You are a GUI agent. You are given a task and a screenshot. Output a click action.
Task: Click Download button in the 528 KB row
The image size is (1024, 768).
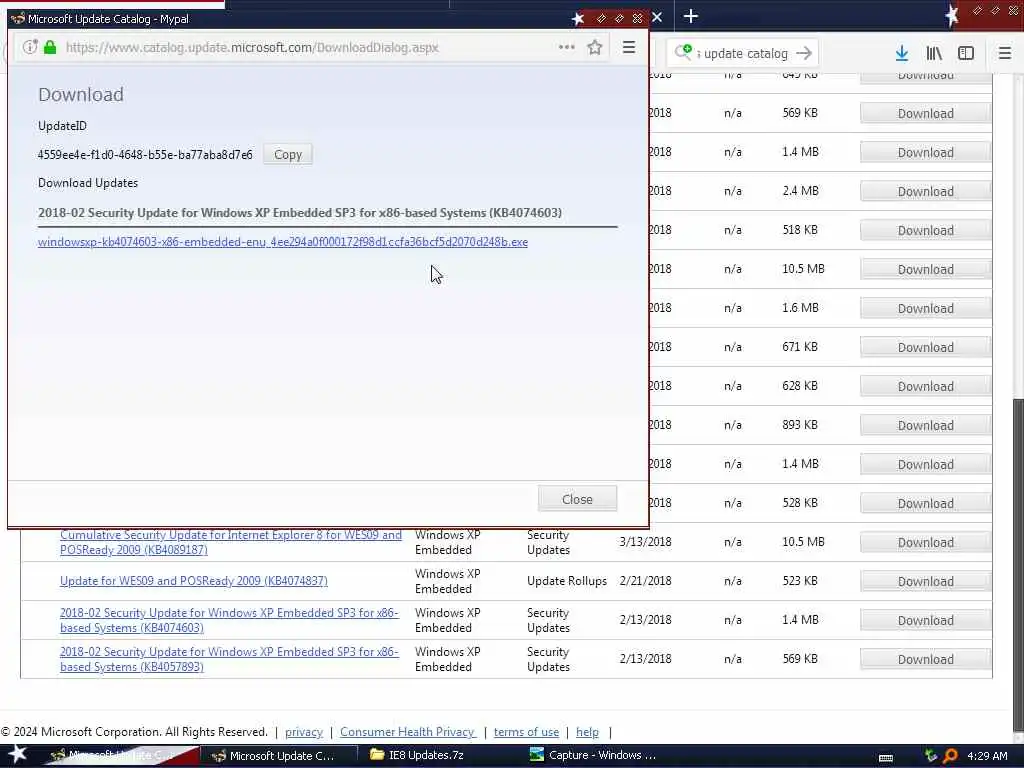click(x=925, y=504)
